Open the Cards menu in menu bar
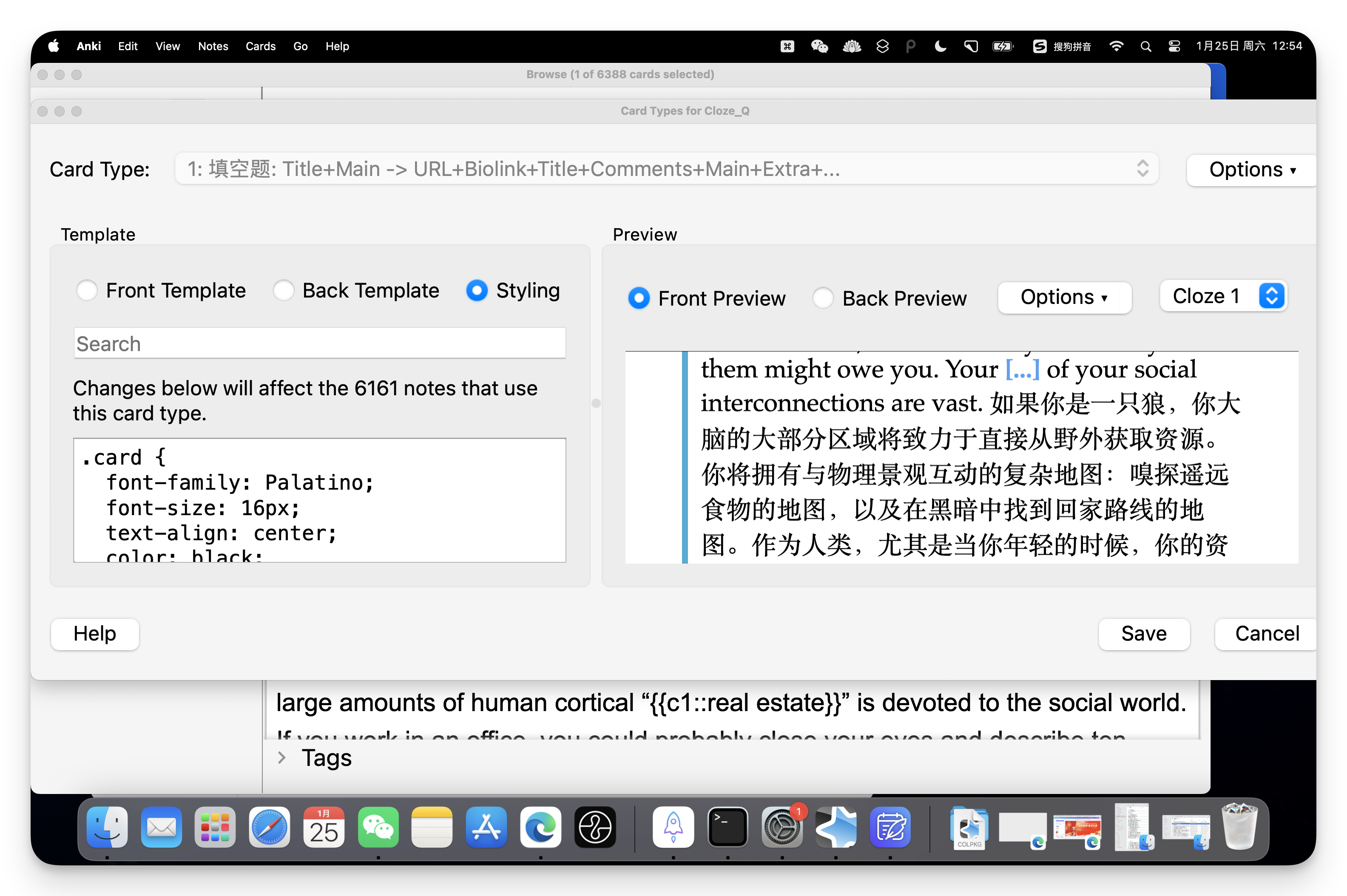The width and height of the screenshot is (1347, 896). pyautogui.click(x=260, y=46)
